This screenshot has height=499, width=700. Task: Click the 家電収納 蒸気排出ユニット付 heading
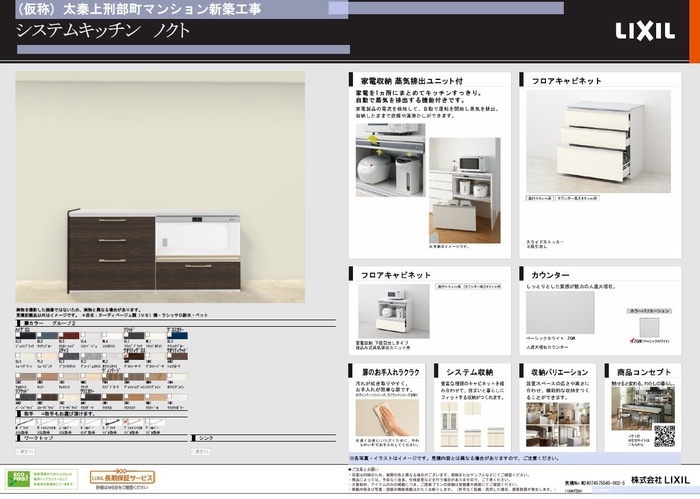click(412, 81)
